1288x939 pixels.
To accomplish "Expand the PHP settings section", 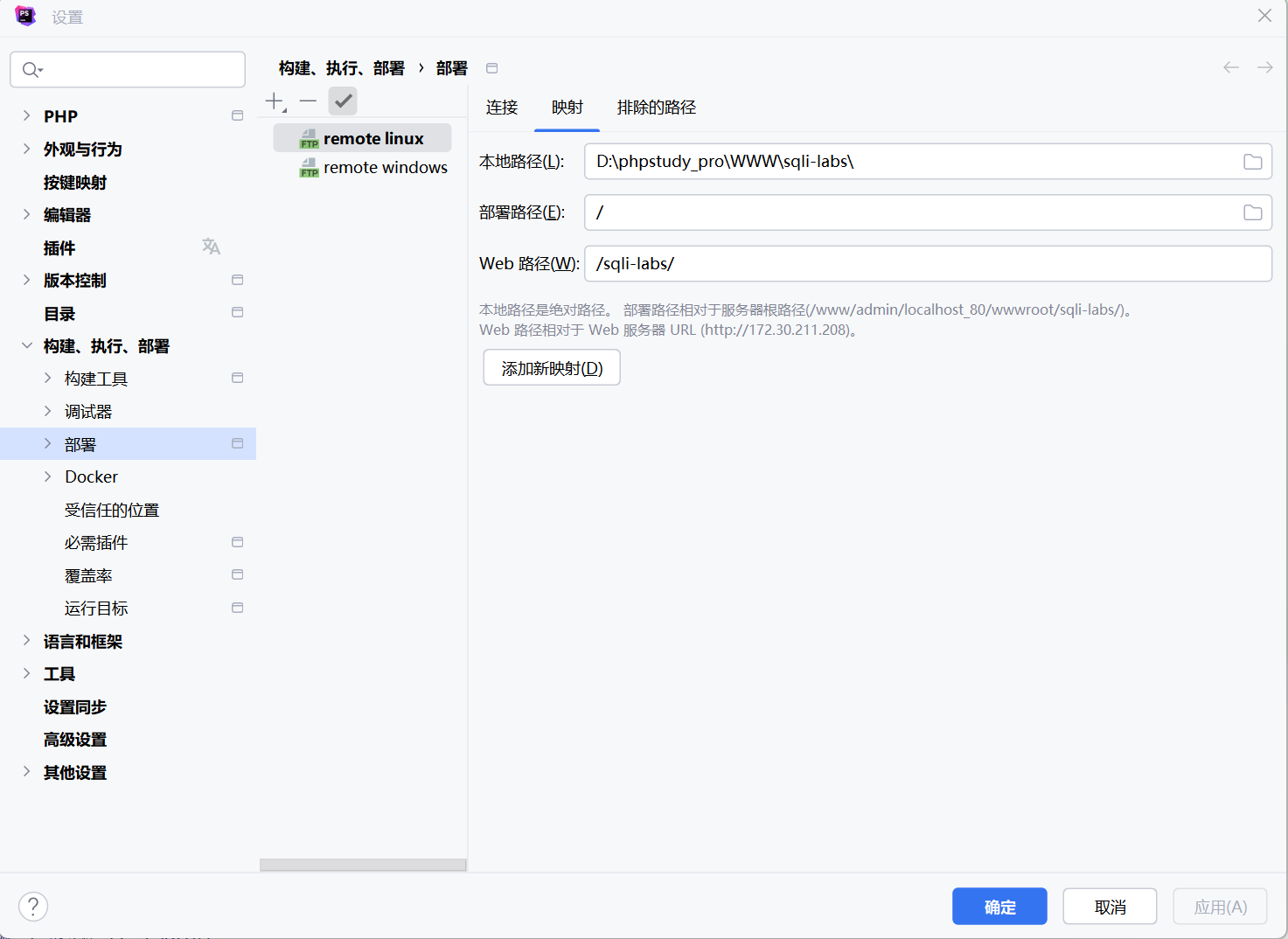I will coord(26,116).
